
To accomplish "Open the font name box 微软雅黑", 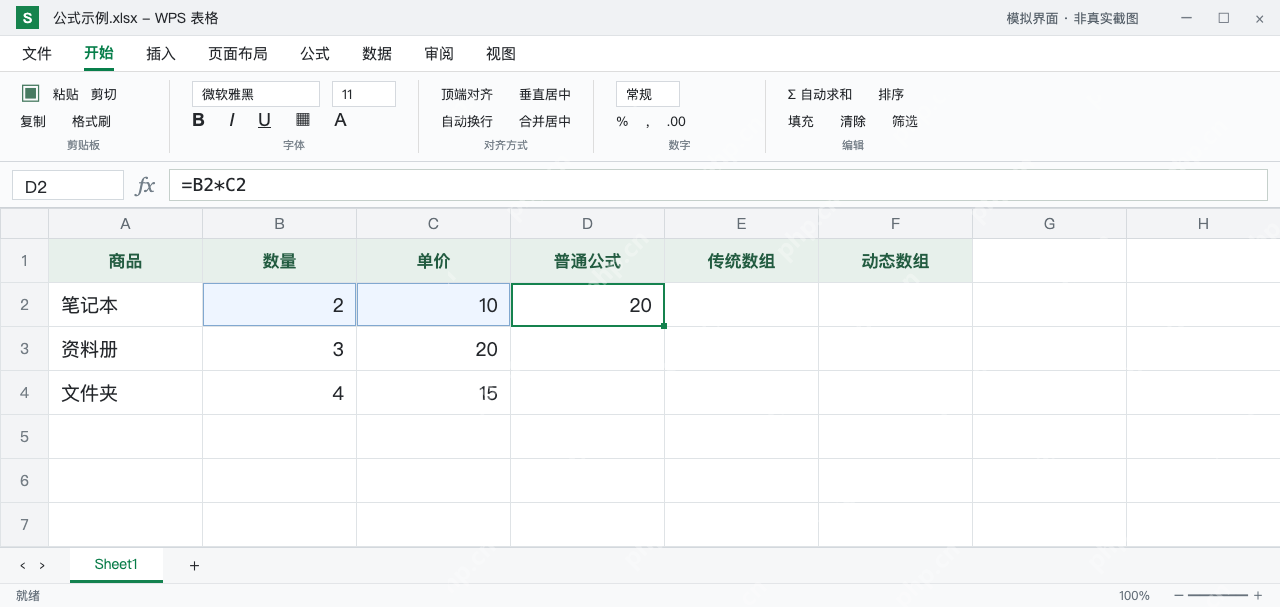I will point(256,94).
